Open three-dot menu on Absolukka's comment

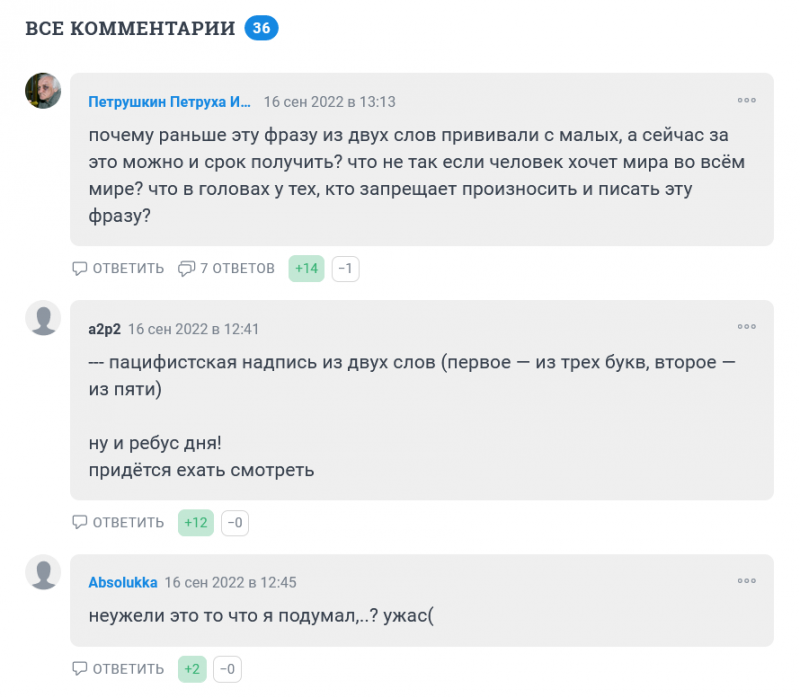pyautogui.click(x=746, y=581)
